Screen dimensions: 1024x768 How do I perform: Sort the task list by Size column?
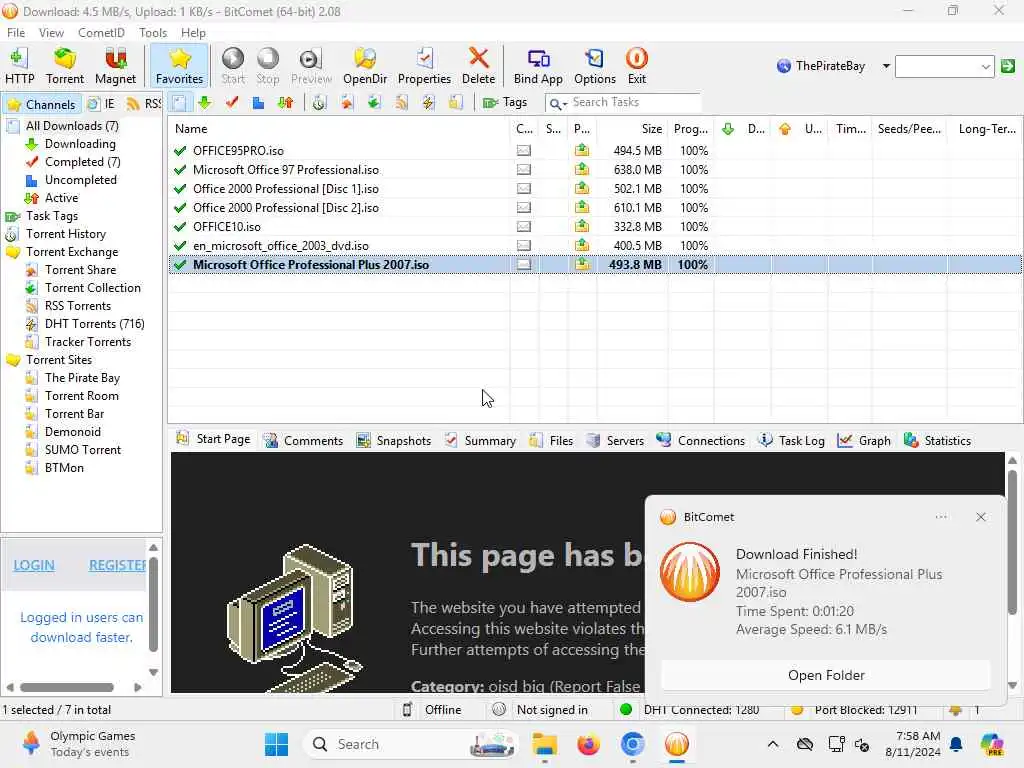632,129
